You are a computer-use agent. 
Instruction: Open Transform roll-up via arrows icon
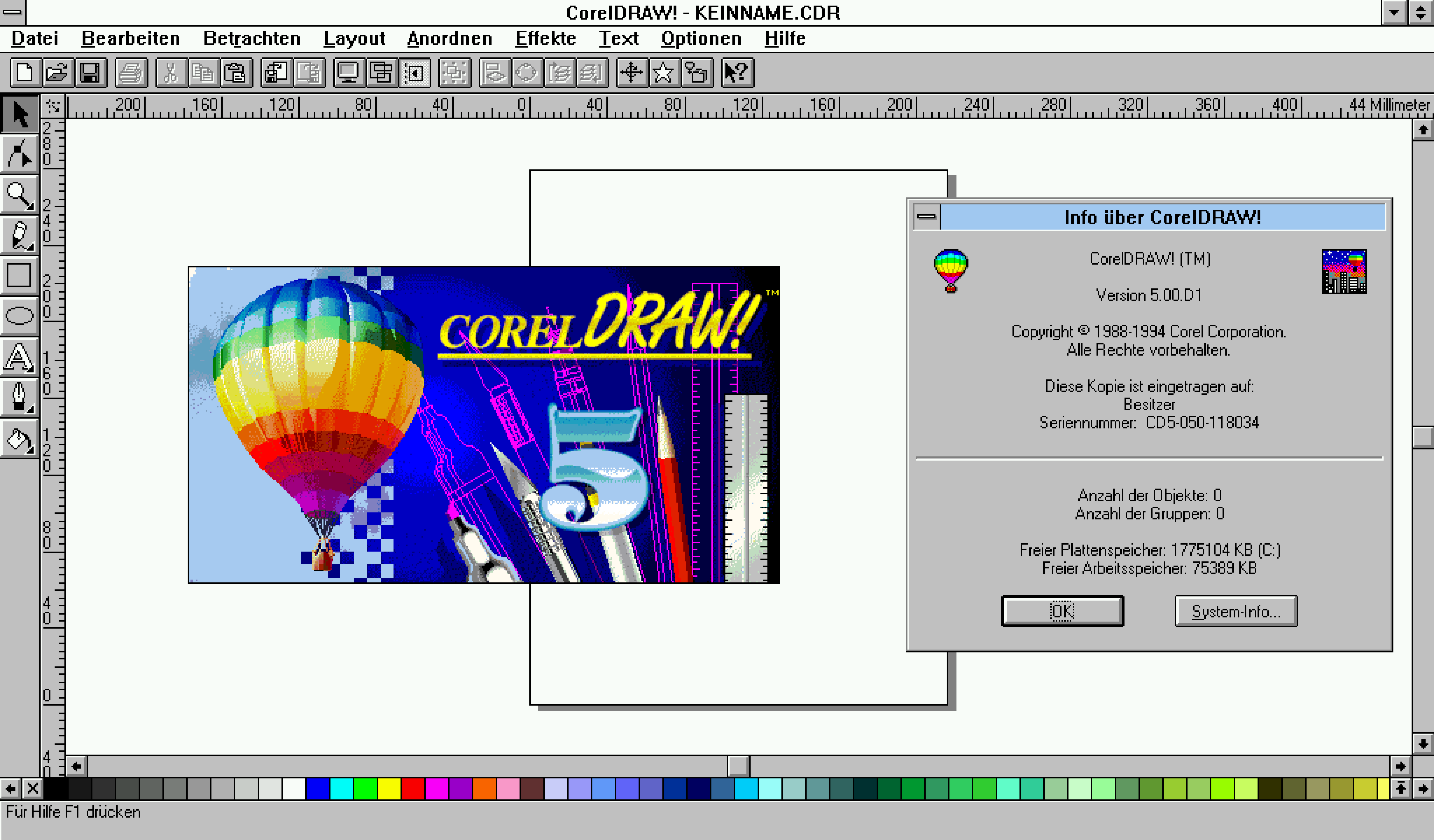point(632,73)
